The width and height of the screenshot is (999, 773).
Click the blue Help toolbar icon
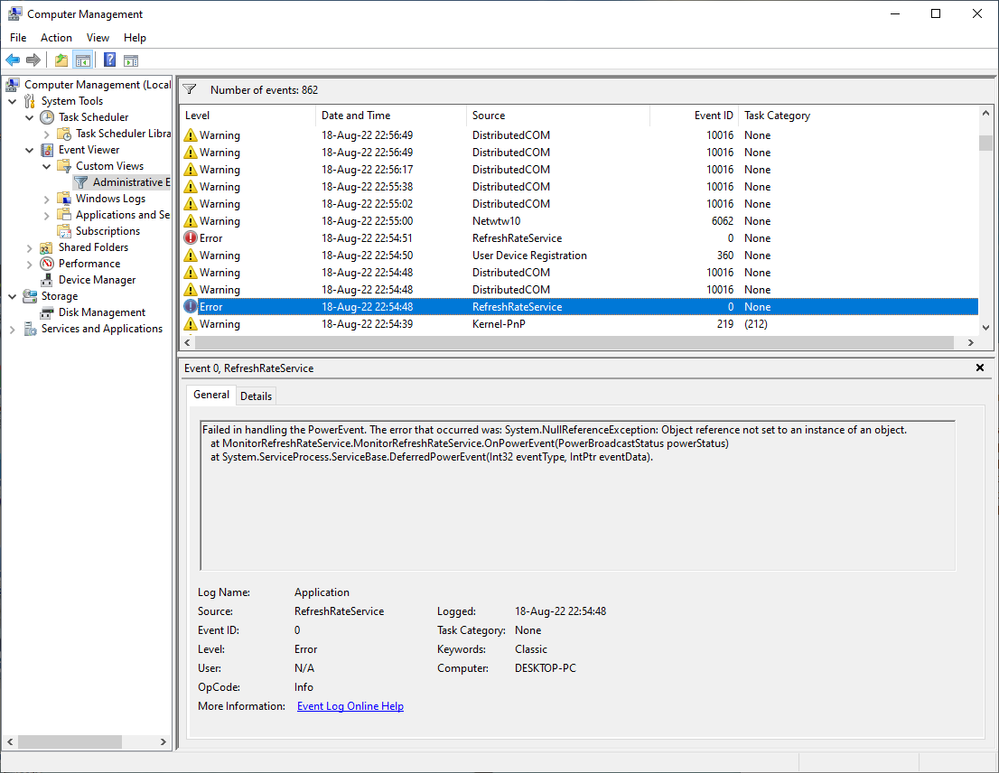tap(110, 60)
